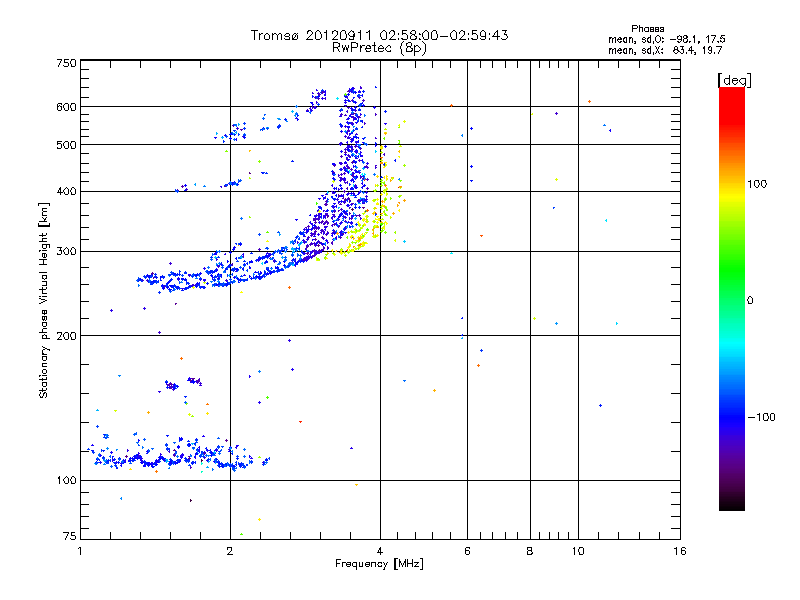
Task: Click the y-axis '400' tick label
Action: 66,192
